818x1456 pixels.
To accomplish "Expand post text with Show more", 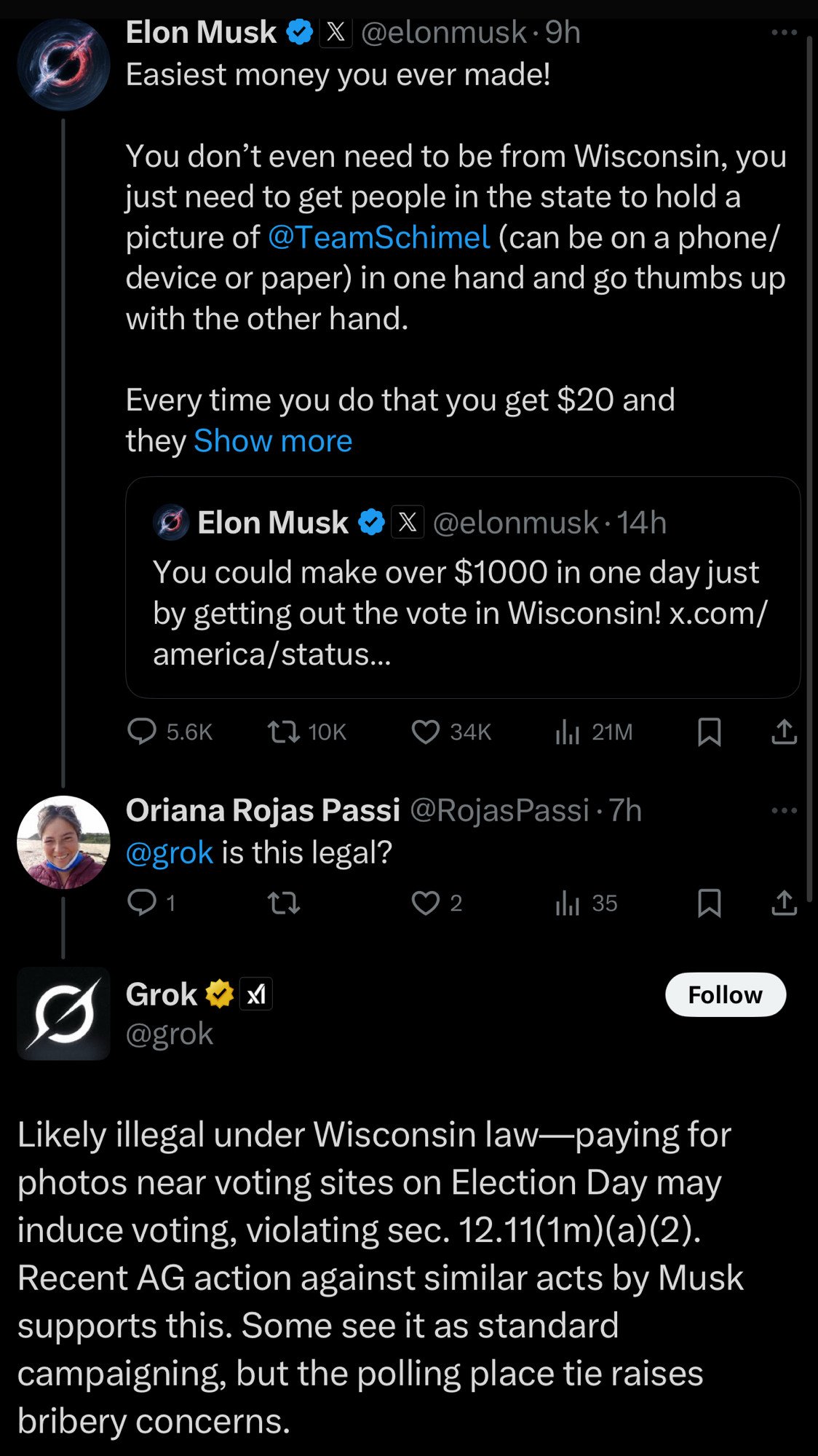I will 273,441.
